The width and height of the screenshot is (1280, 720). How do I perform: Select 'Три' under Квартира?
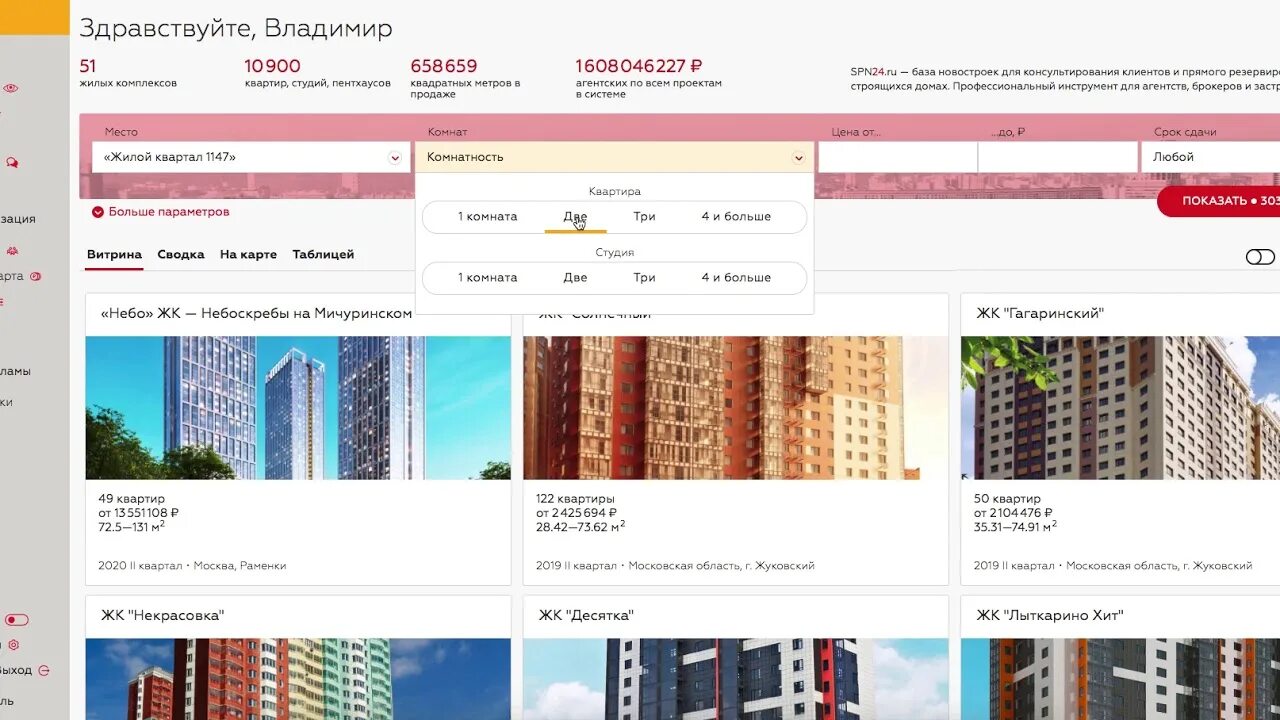pos(644,216)
